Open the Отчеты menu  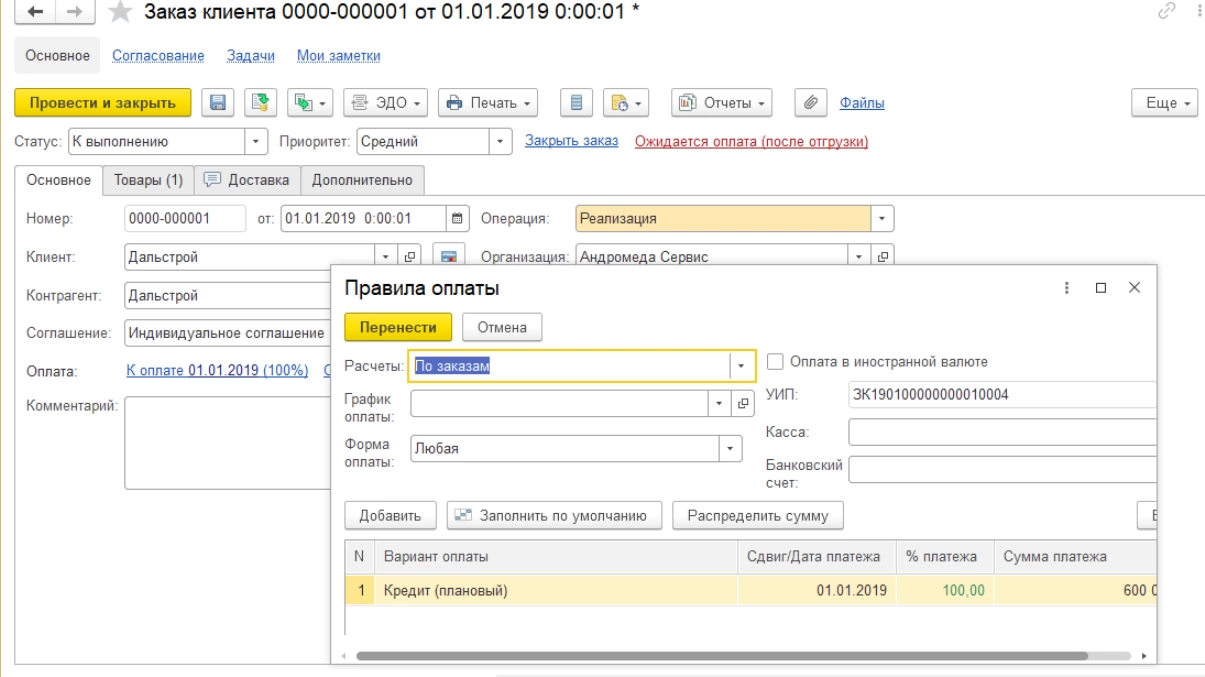point(722,103)
